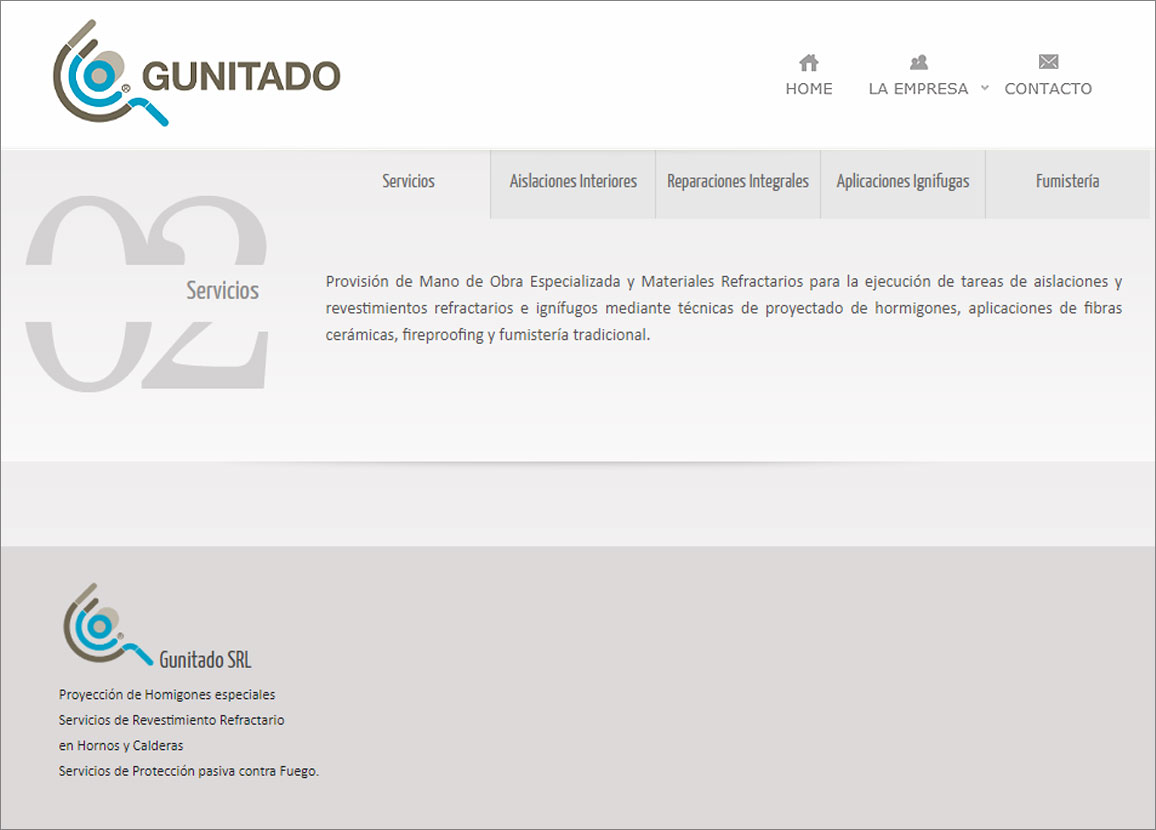The width and height of the screenshot is (1156, 830).
Task: Click the Gunitado SRL footer title
Action: click(205, 660)
